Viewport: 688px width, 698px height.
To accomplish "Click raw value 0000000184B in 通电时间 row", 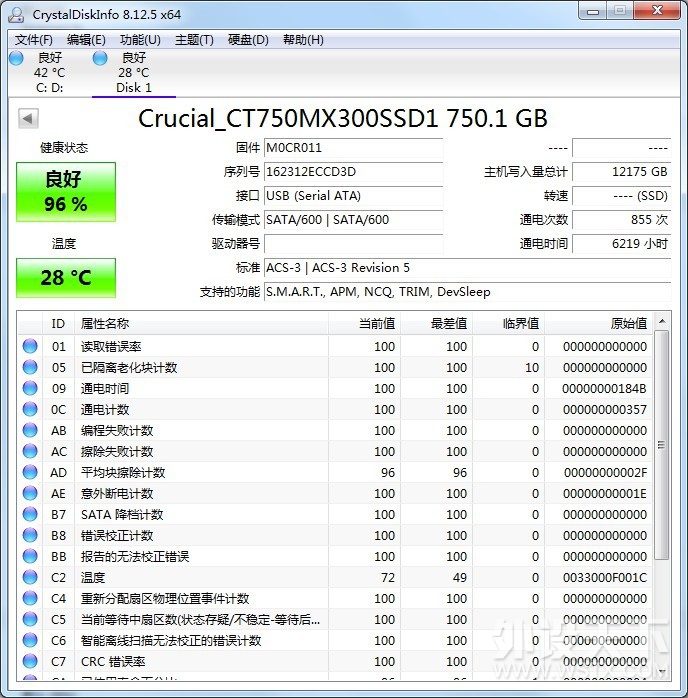I will click(604, 389).
